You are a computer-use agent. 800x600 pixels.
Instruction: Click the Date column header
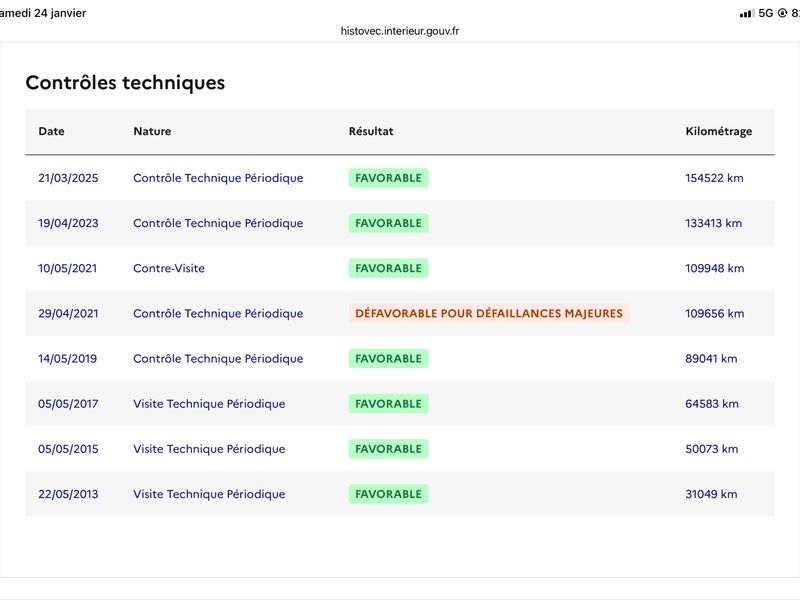[x=51, y=131]
